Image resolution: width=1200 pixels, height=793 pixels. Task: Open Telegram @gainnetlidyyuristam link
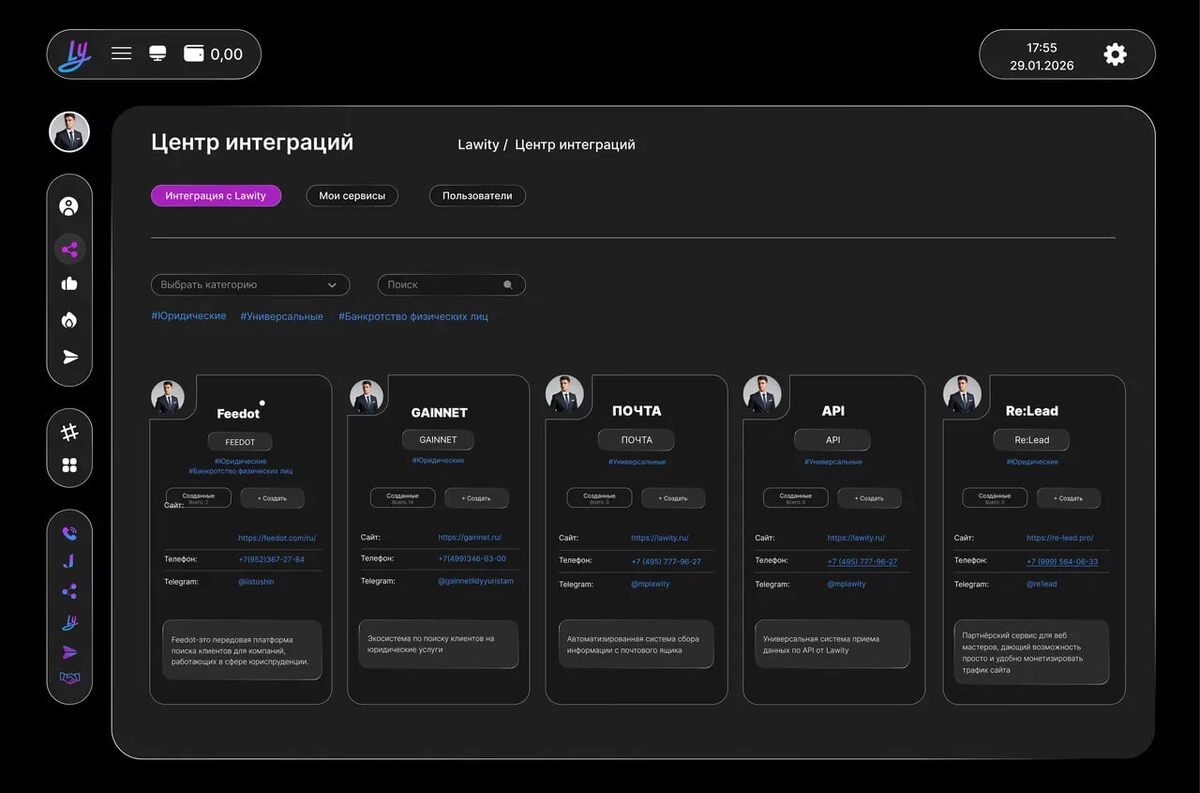coord(476,581)
